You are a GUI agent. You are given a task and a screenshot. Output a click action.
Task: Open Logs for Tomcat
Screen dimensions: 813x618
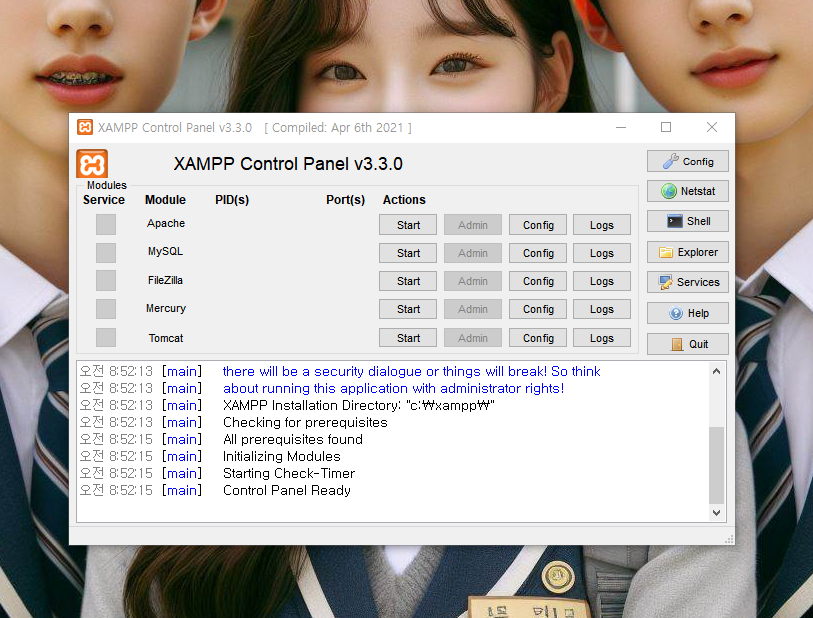click(601, 338)
